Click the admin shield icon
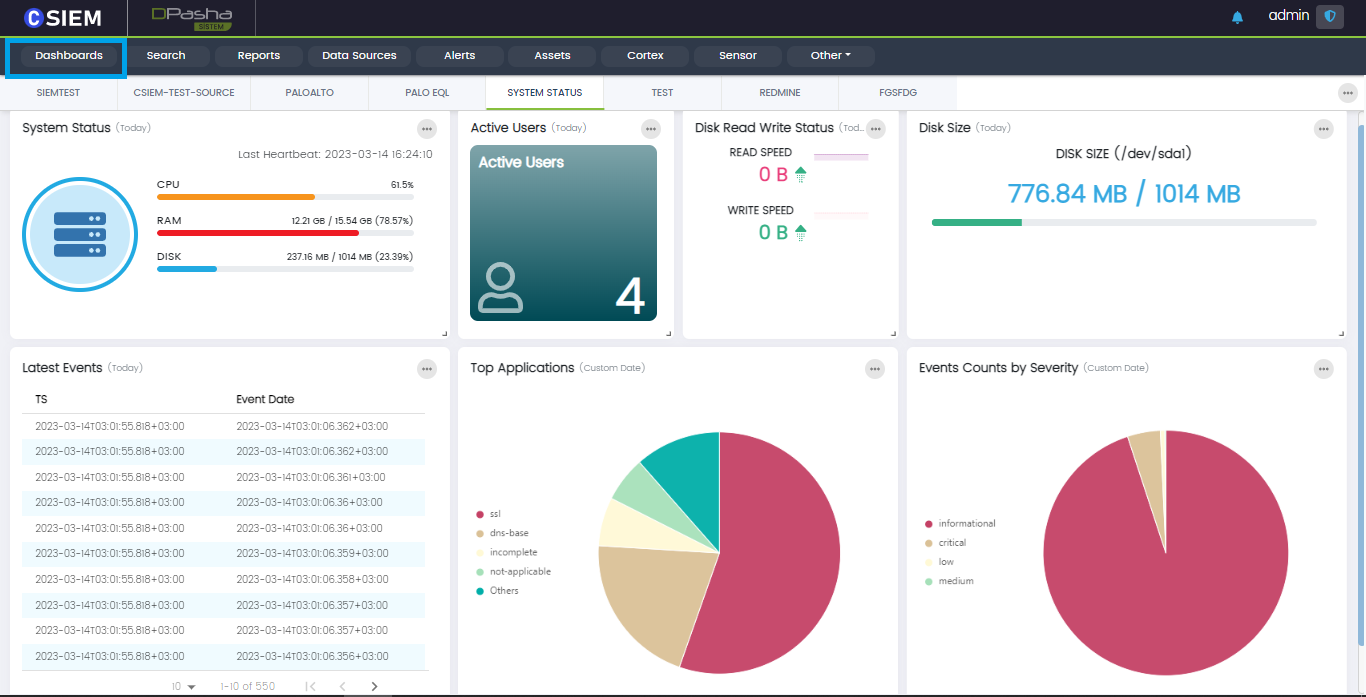 [1329, 17]
